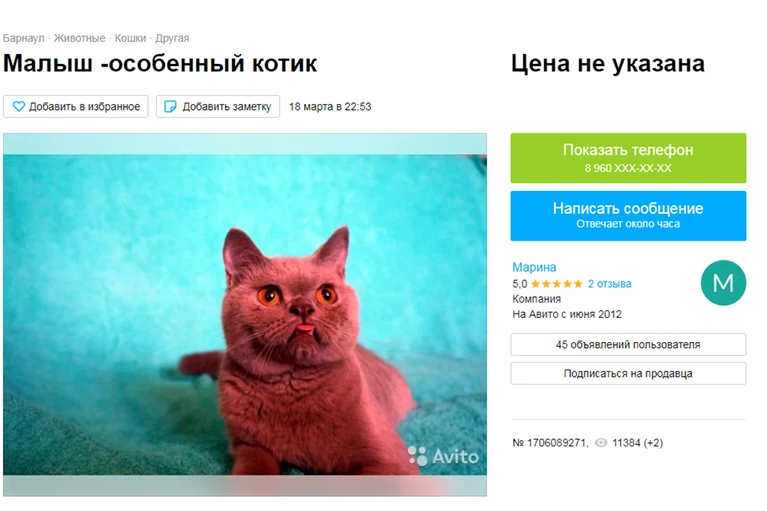Open the Кошки breadcrumb
The width and height of the screenshot is (767, 511).
click(130, 38)
